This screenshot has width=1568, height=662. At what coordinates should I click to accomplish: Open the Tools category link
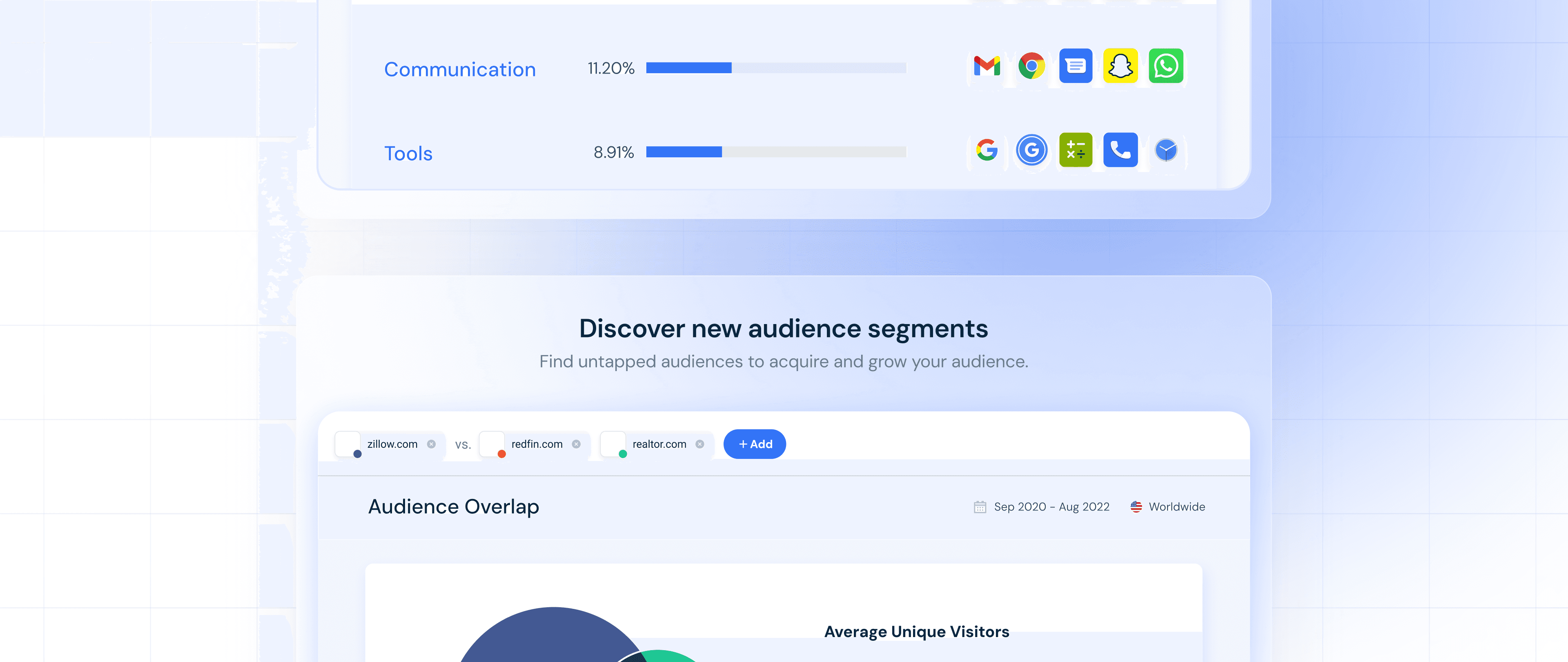[x=408, y=154]
